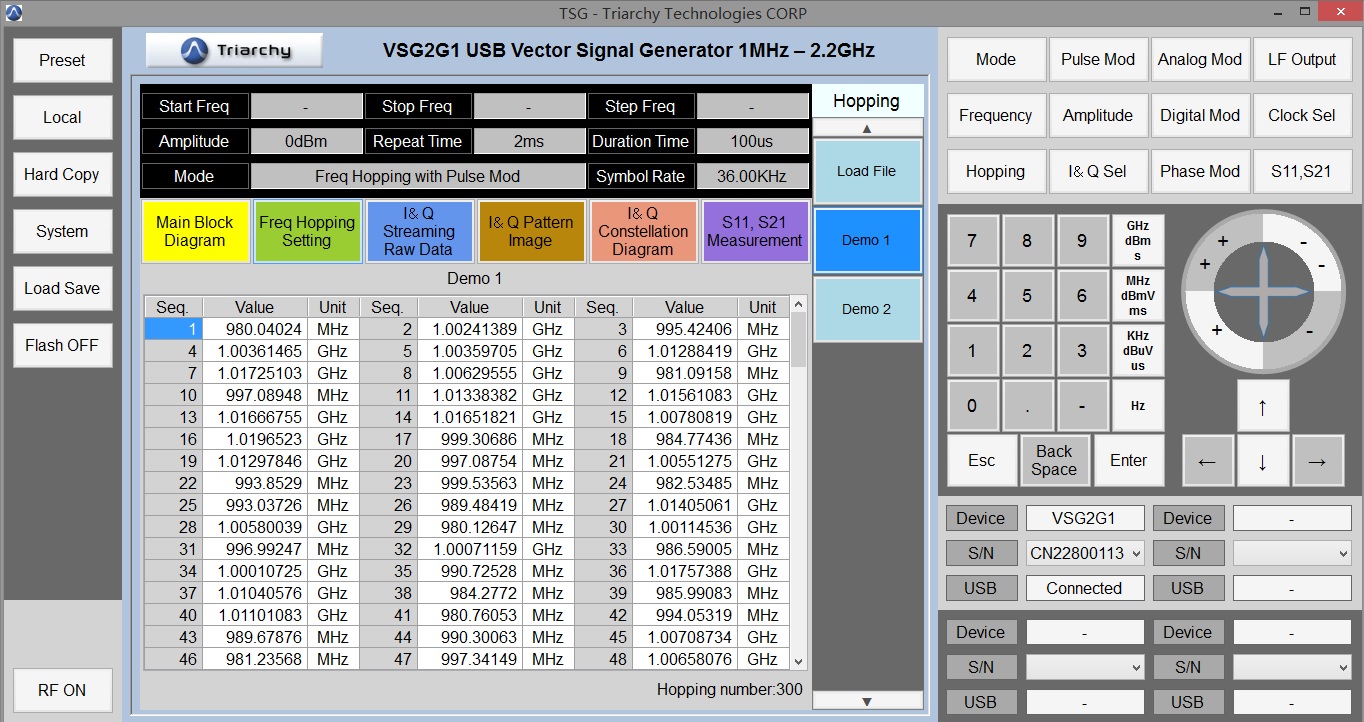
Task: Toggle the Flash OFF button
Action: point(62,345)
